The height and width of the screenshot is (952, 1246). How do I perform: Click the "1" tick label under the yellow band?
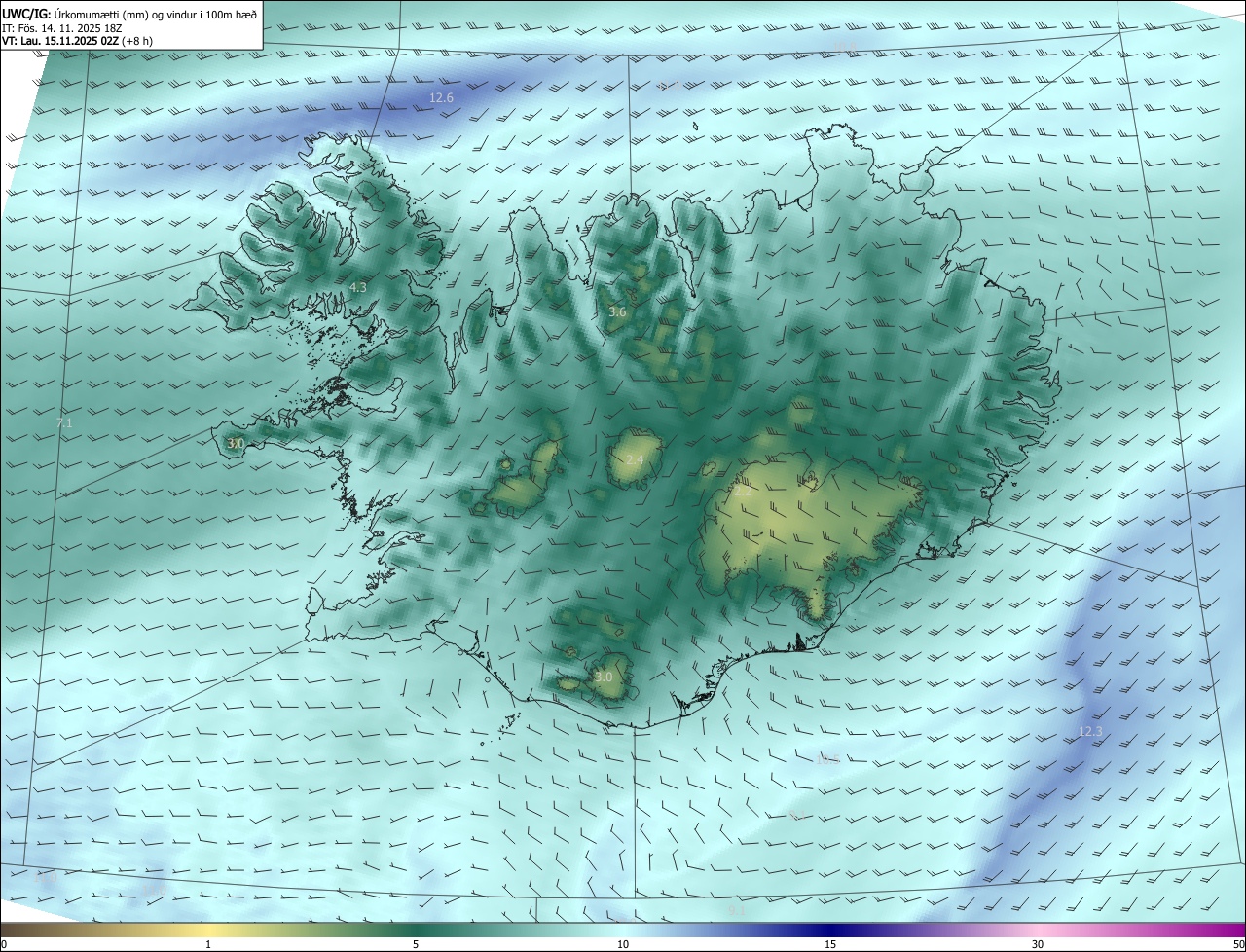(x=208, y=944)
